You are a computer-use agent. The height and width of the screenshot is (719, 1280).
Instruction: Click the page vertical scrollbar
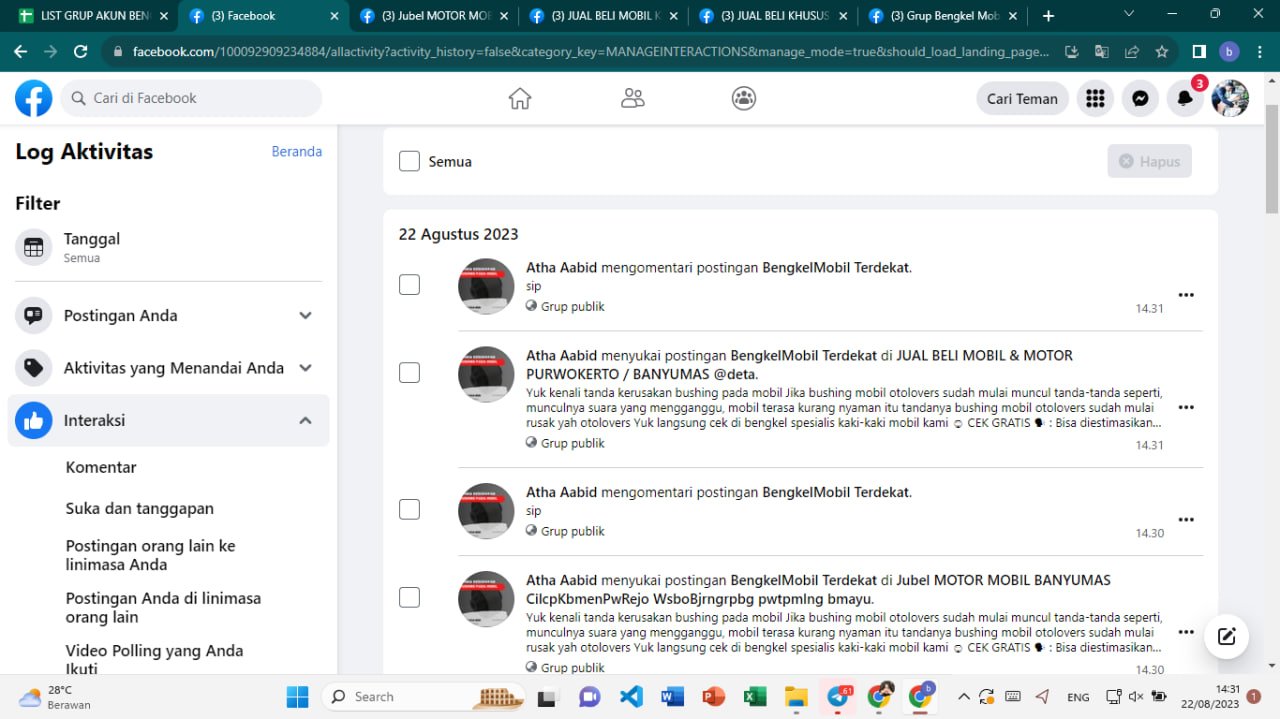click(1272, 160)
